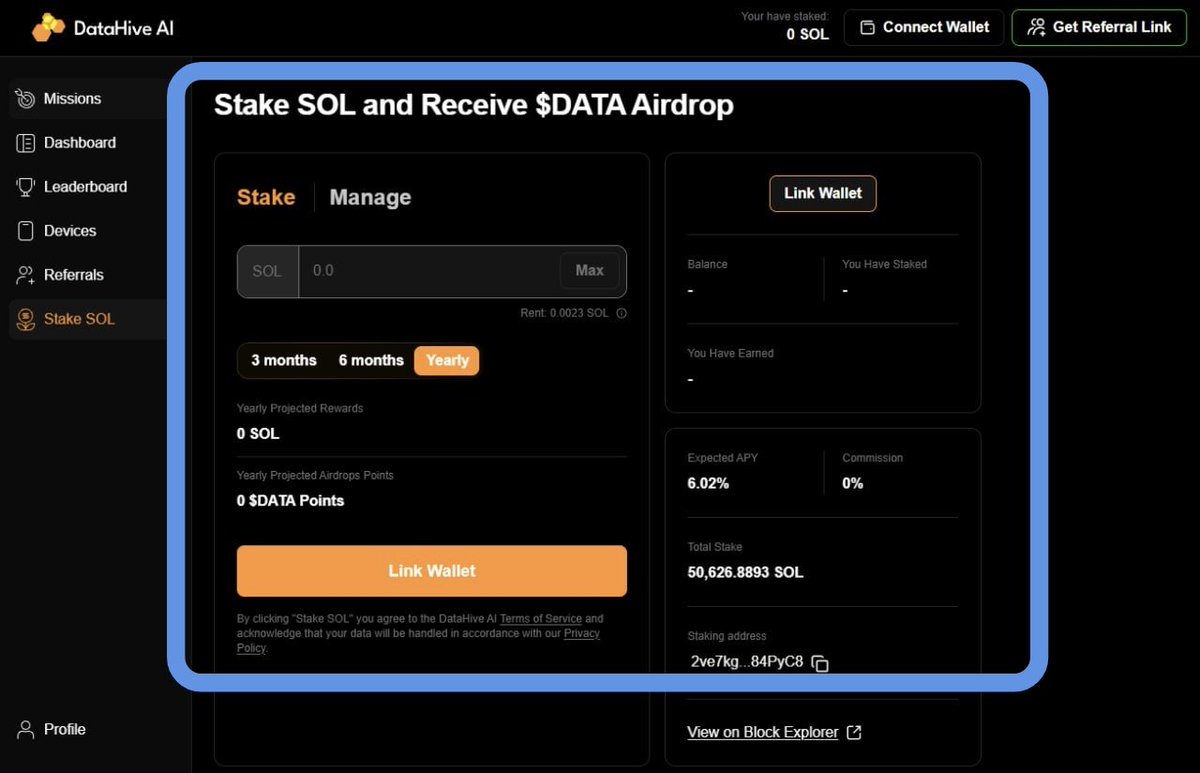Copy the staking address with copy icon
The height and width of the screenshot is (773, 1200).
pyautogui.click(x=820, y=663)
